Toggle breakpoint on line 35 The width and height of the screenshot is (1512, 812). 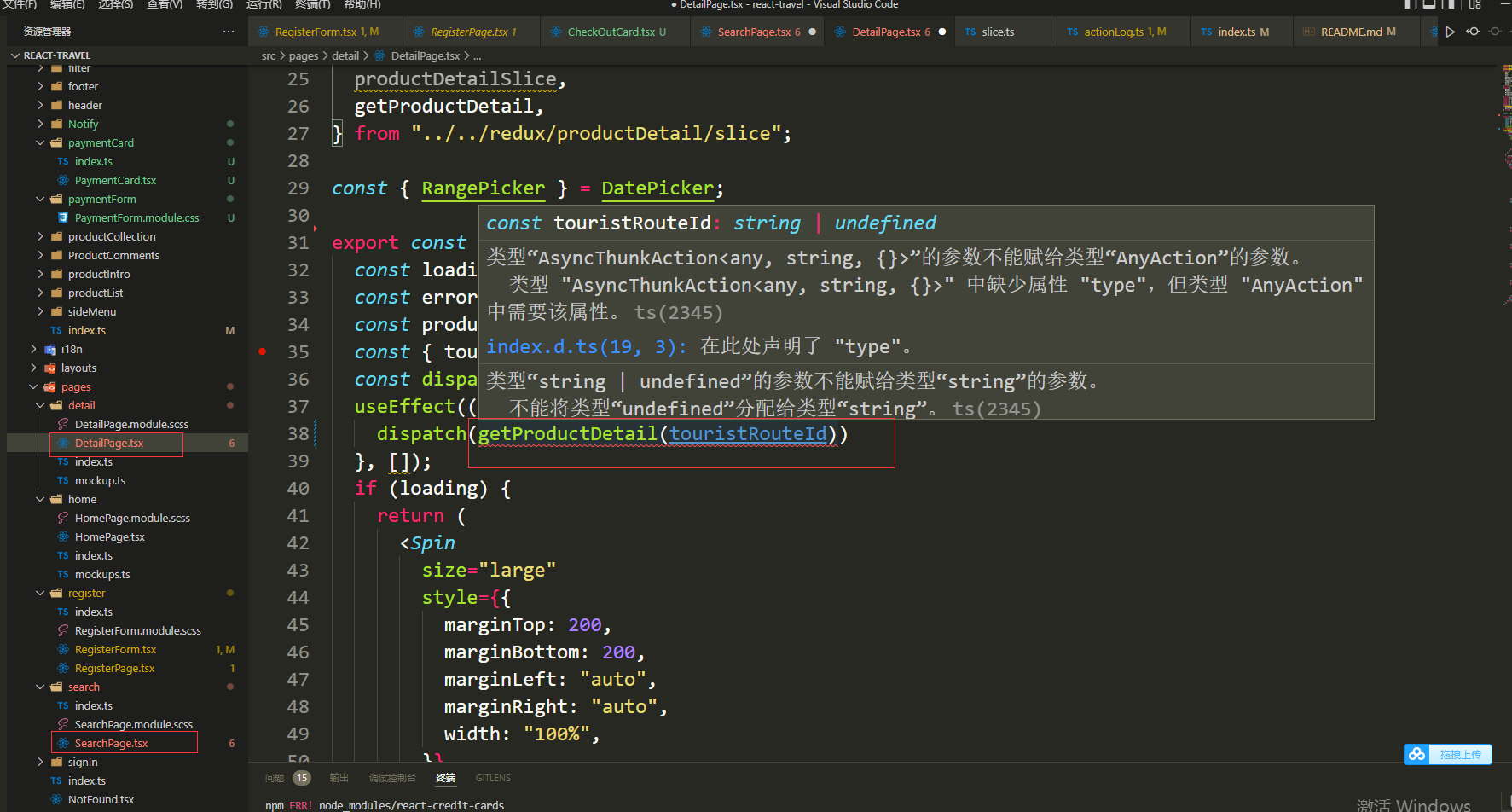263,351
